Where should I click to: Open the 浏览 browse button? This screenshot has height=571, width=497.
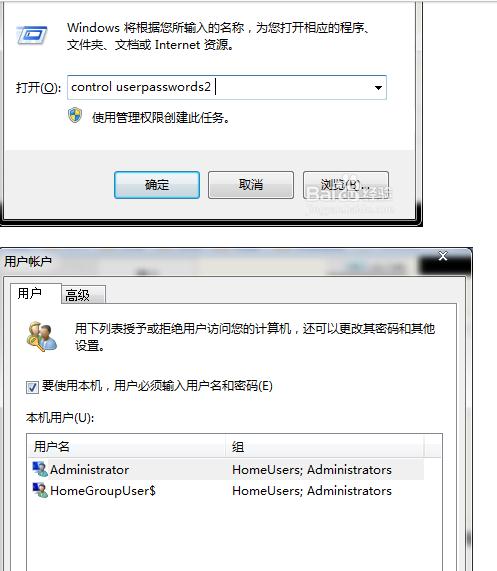coord(346,185)
